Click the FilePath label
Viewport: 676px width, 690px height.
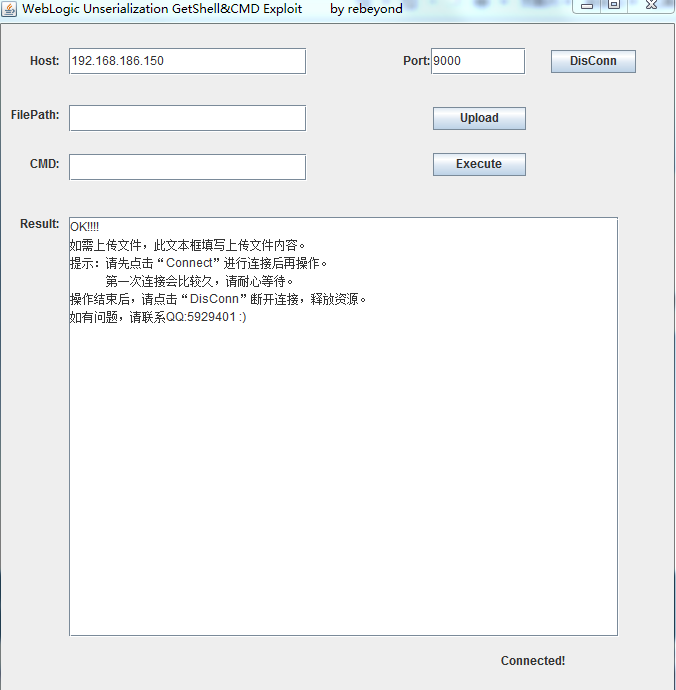point(35,115)
